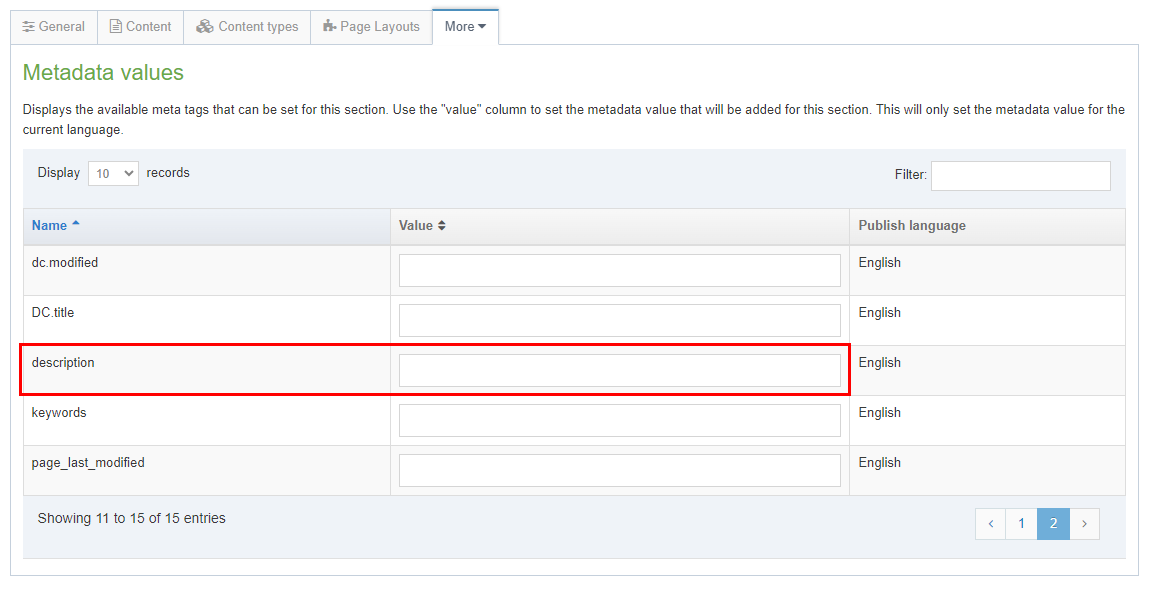Click the Page Layouts puzzle icon
This screenshot has width=1149, height=589.
tap(330, 26)
